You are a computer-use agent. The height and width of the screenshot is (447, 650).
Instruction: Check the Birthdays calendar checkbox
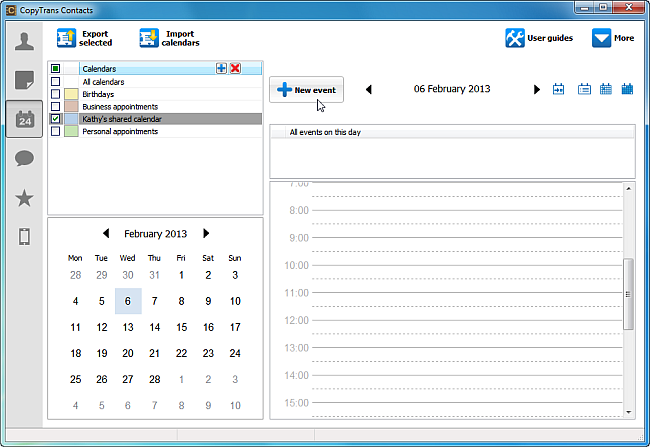(56, 94)
